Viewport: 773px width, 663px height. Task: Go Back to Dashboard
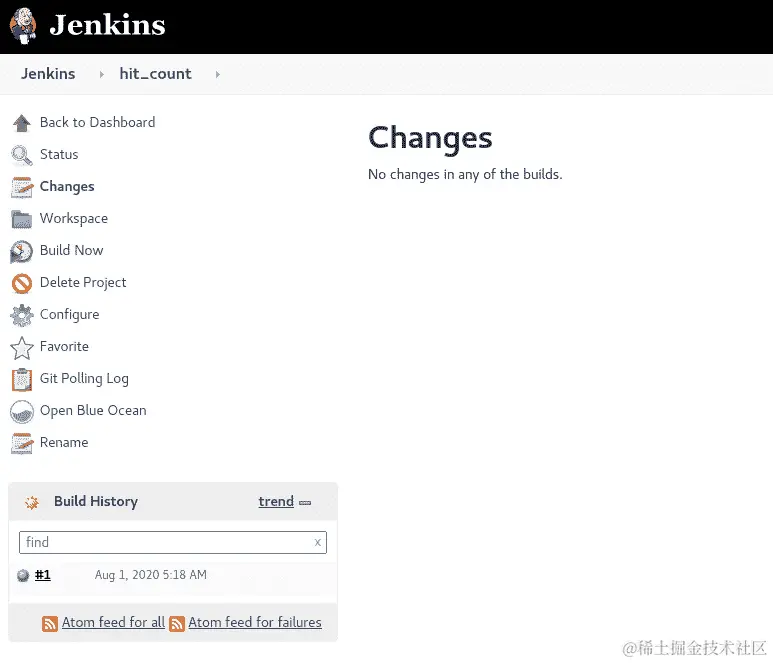pyautogui.click(x=97, y=122)
